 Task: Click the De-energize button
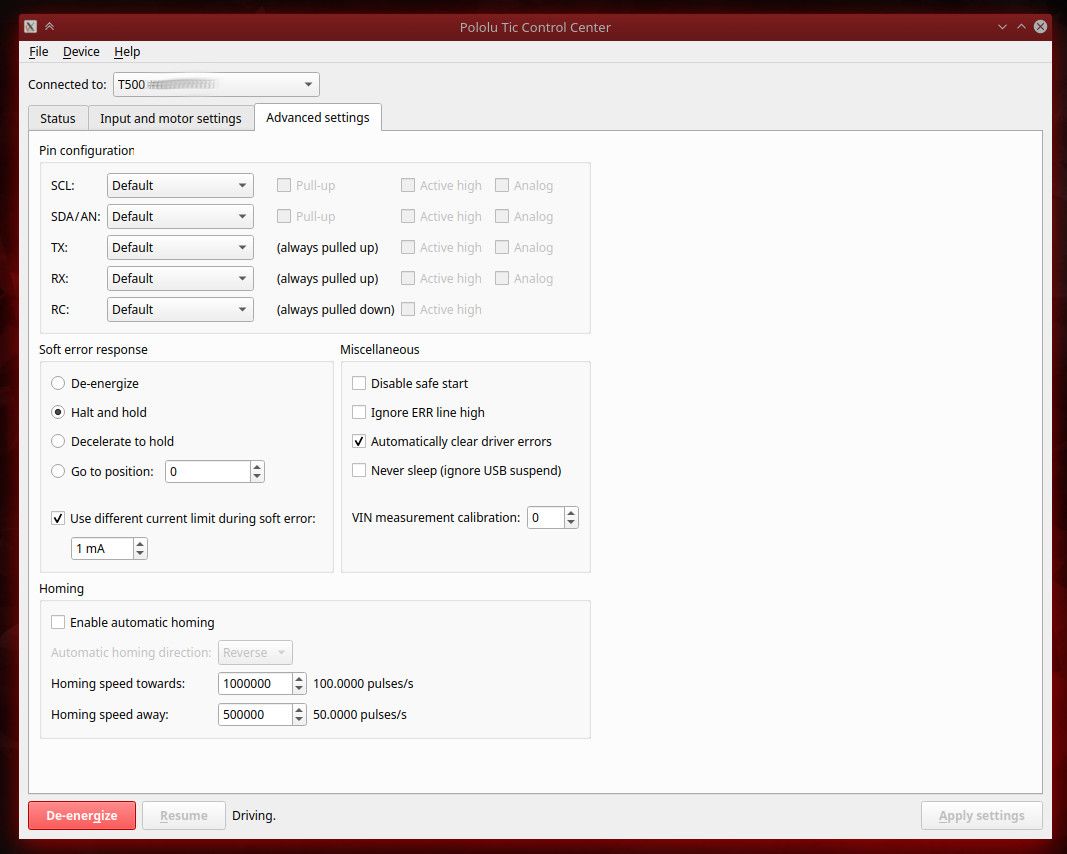[x=81, y=815]
